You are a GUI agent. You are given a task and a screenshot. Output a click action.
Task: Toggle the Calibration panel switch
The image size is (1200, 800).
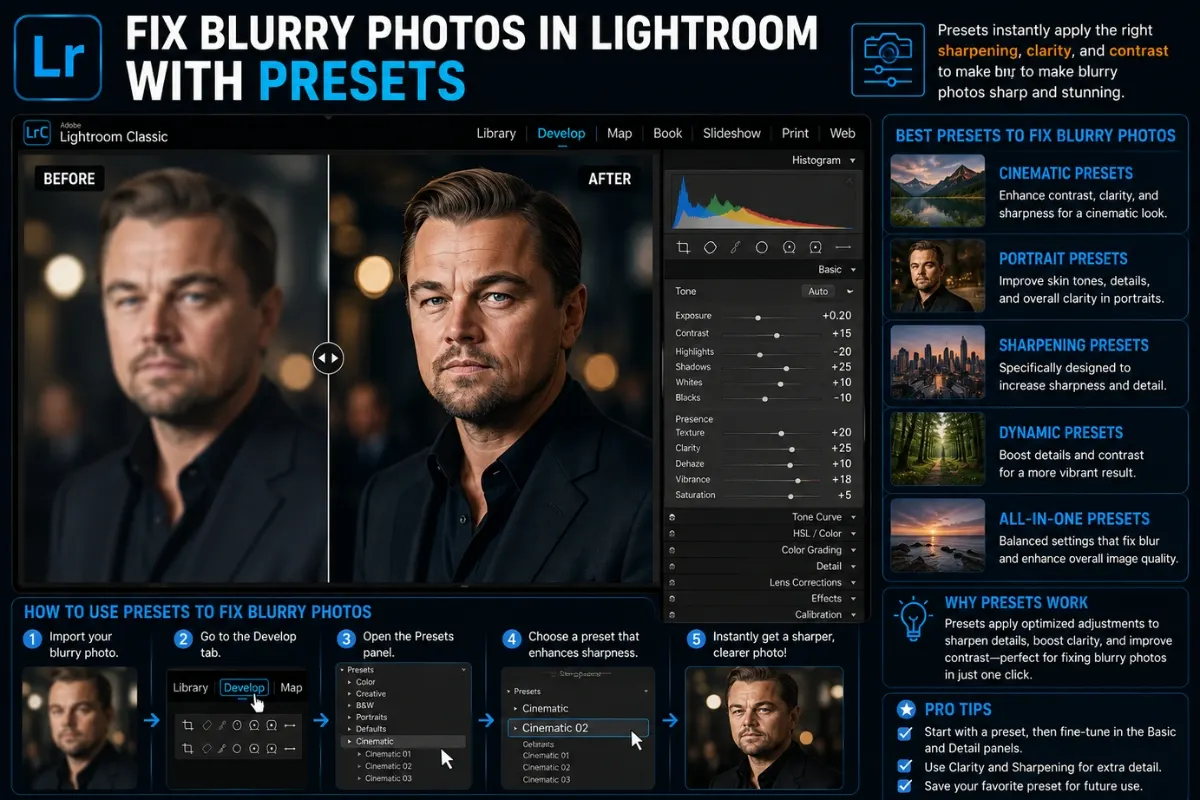click(671, 615)
